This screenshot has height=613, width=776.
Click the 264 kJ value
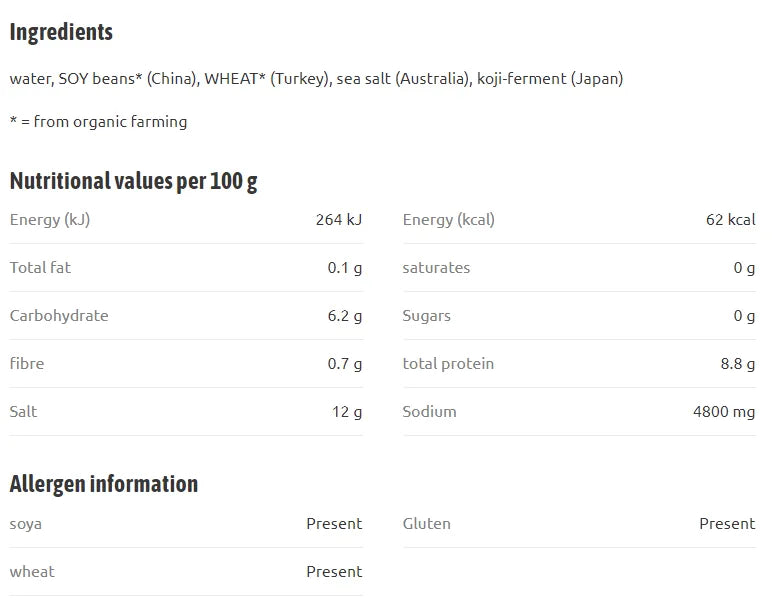[x=339, y=220]
